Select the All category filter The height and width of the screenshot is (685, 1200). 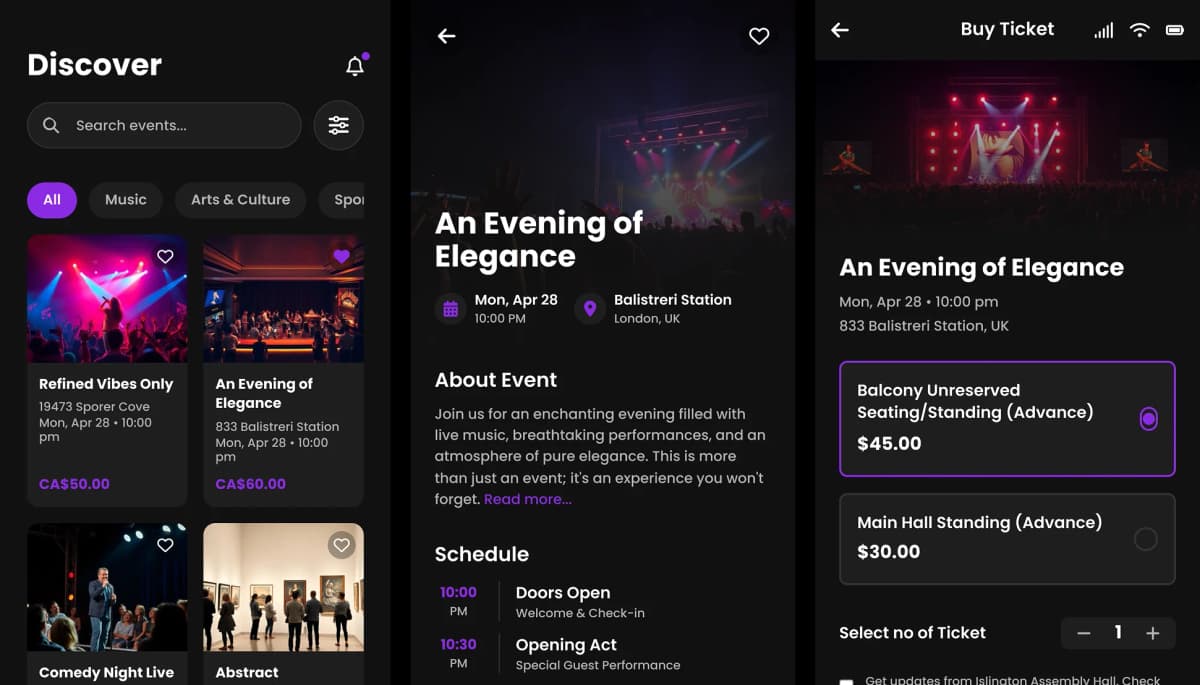tap(52, 200)
